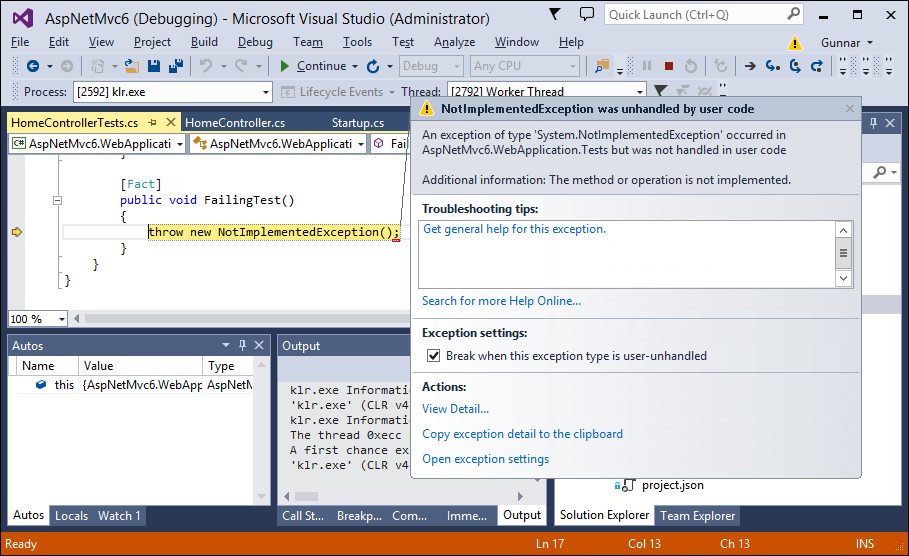909x556 pixels.
Task: Click the feedback speech bubble icon
Action: coord(587,14)
